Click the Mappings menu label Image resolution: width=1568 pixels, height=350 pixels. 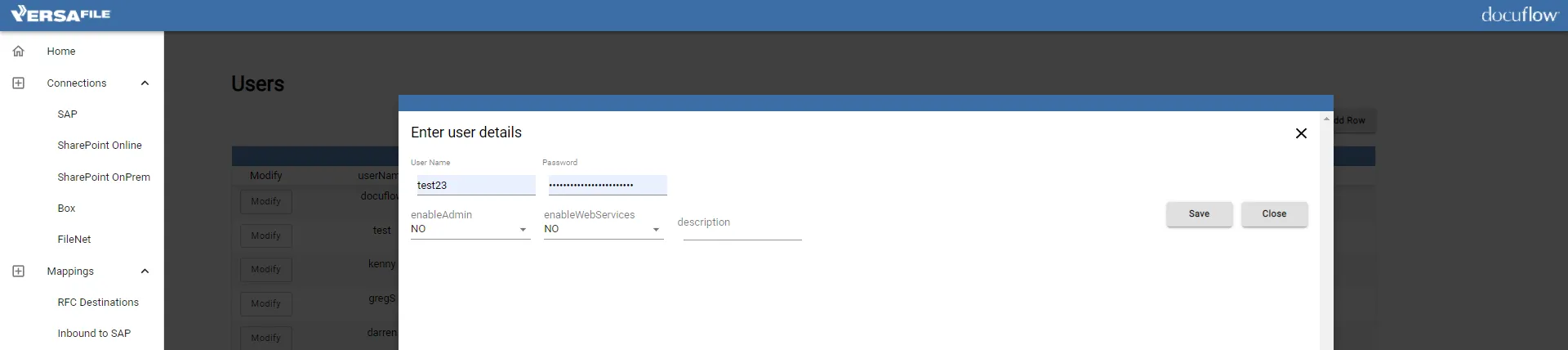70,271
